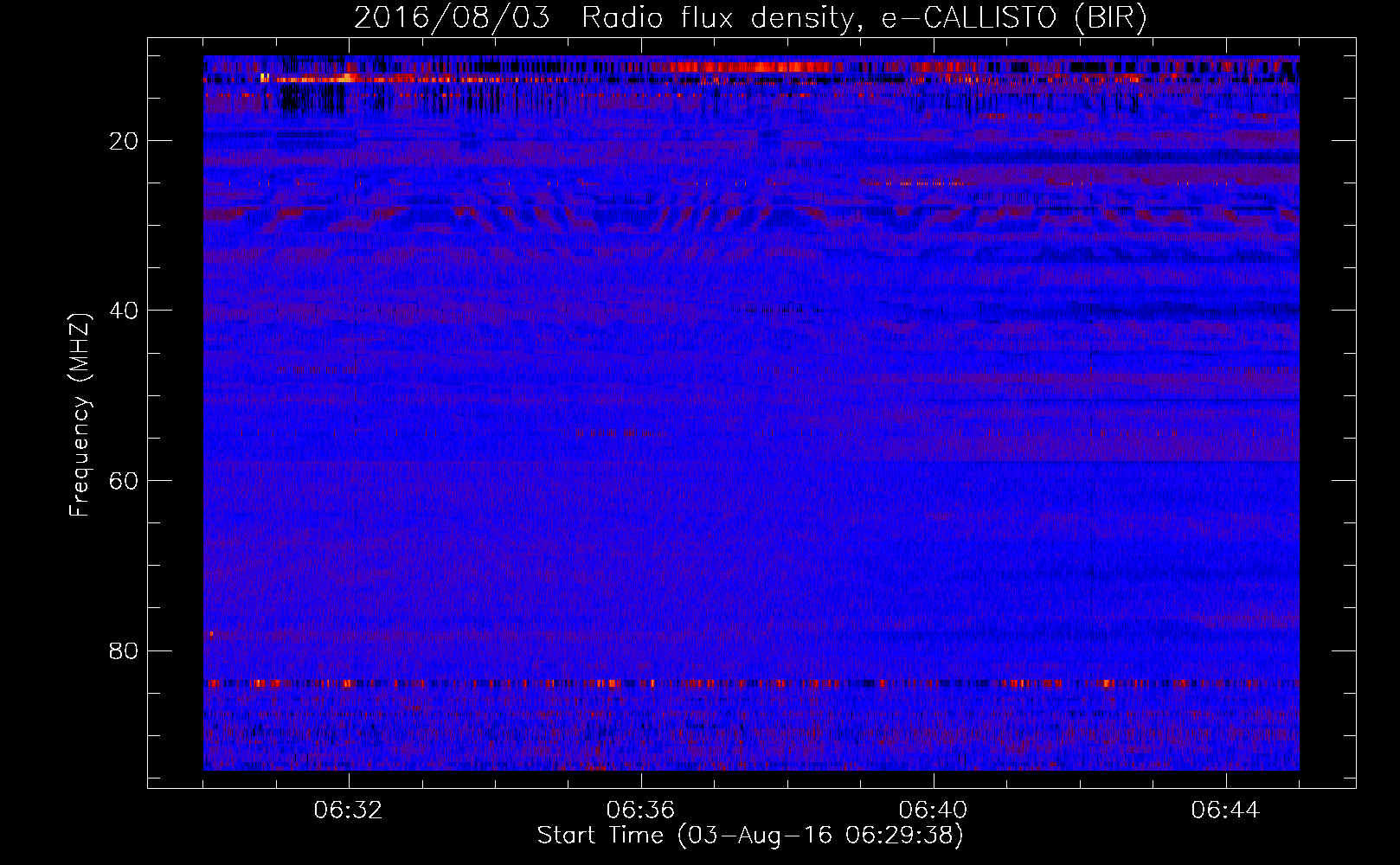The width and height of the screenshot is (1400, 865).
Task: Click the 06:32 time tick label
Action: click(349, 811)
